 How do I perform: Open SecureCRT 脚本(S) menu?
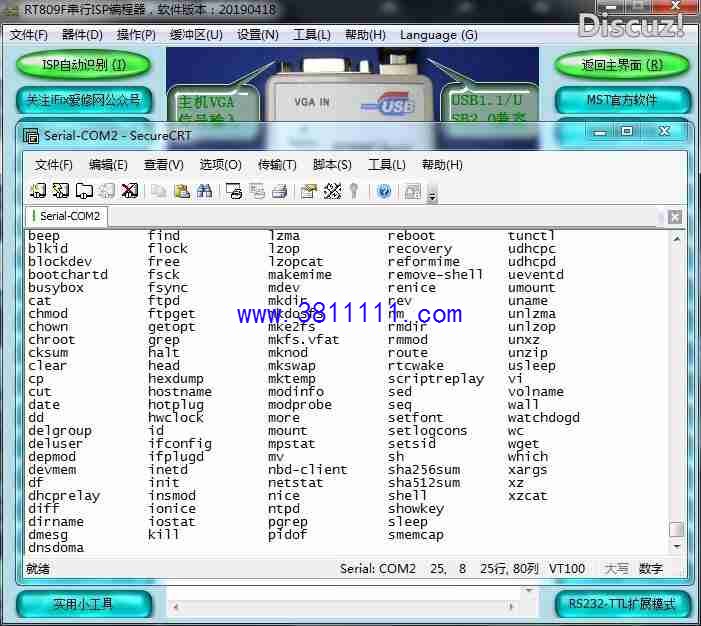tap(332, 165)
